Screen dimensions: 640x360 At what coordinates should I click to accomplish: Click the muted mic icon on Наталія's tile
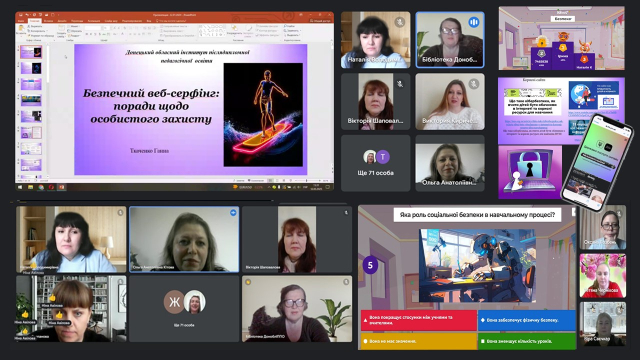pos(400,22)
